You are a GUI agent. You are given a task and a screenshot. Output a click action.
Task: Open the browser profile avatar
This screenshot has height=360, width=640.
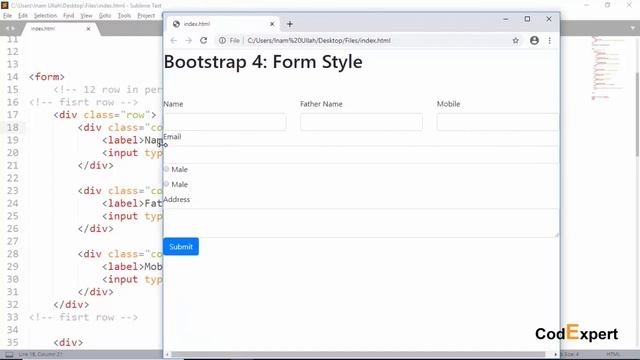[534, 40]
